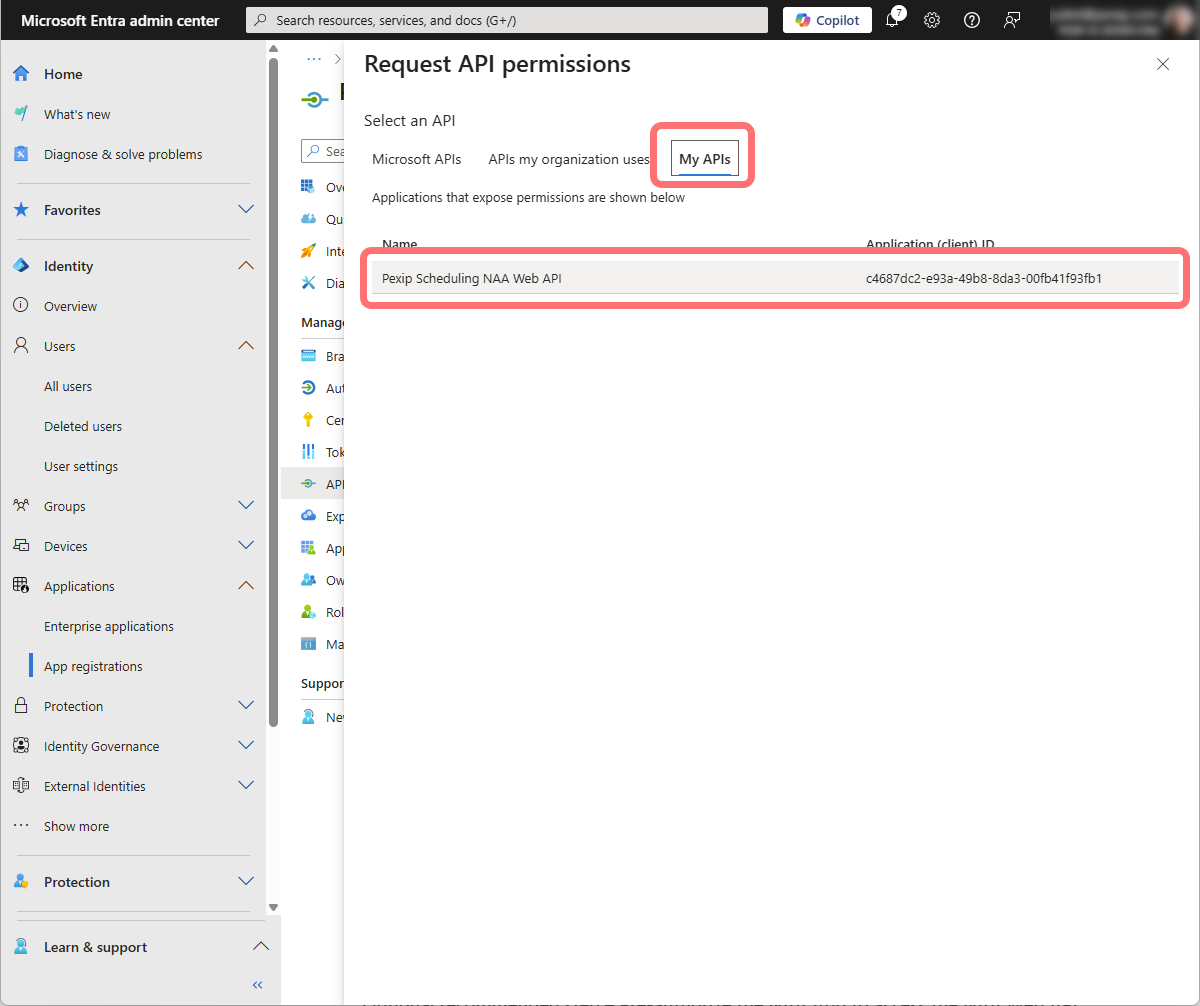Collapse the sidebar with double chevron
Image resolution: width=1200 pixels, height=1006 pixels.
257,985
